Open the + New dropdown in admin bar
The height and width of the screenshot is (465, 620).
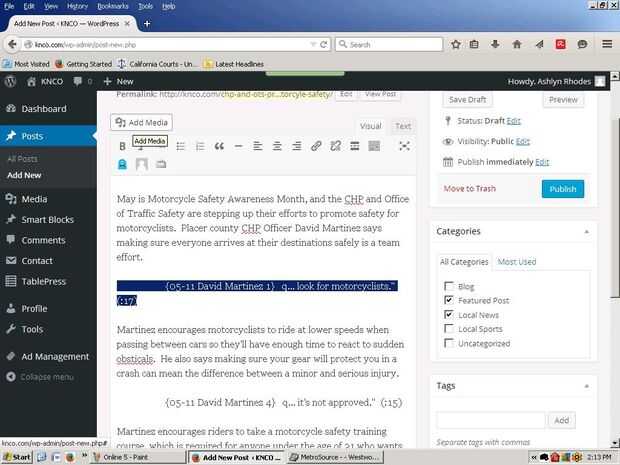click(118, 81)
